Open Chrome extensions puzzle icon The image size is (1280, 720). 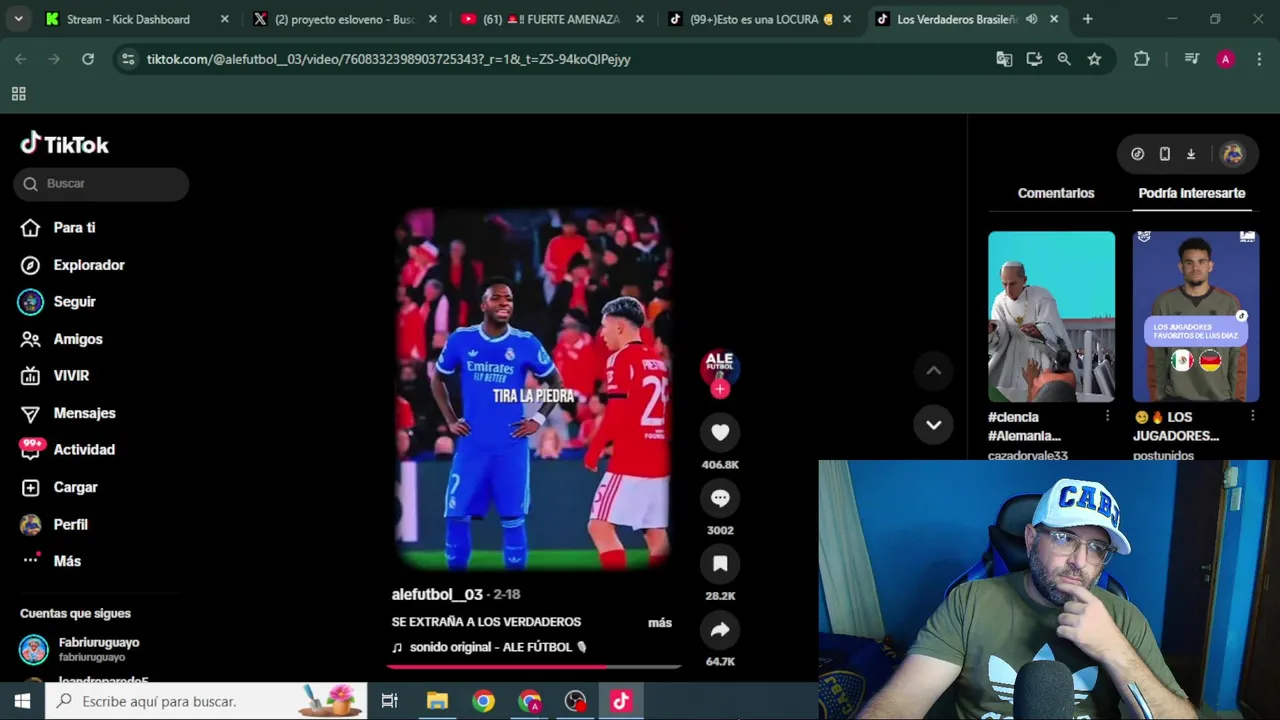coord(1141,59)
